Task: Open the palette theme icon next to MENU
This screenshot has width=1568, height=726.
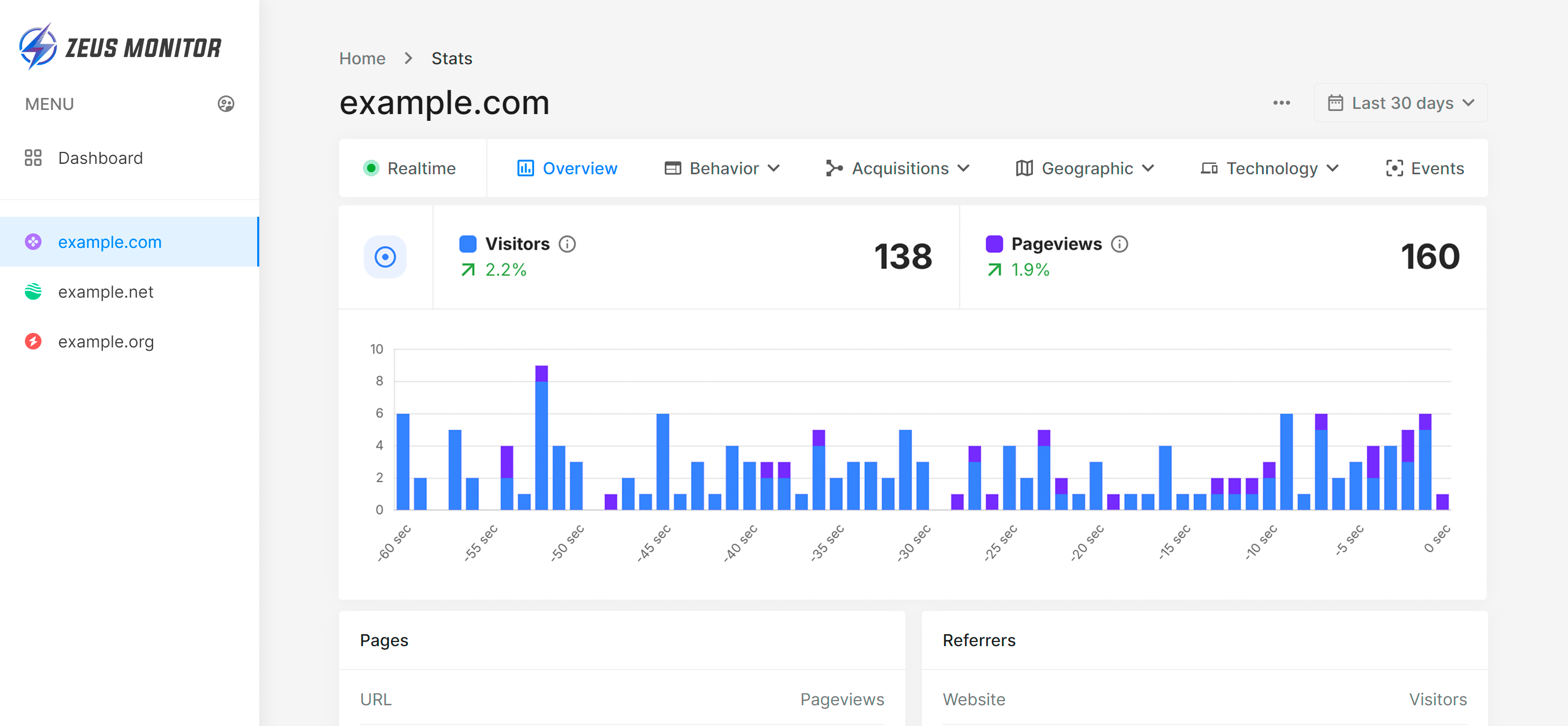Action: (226, 104)
